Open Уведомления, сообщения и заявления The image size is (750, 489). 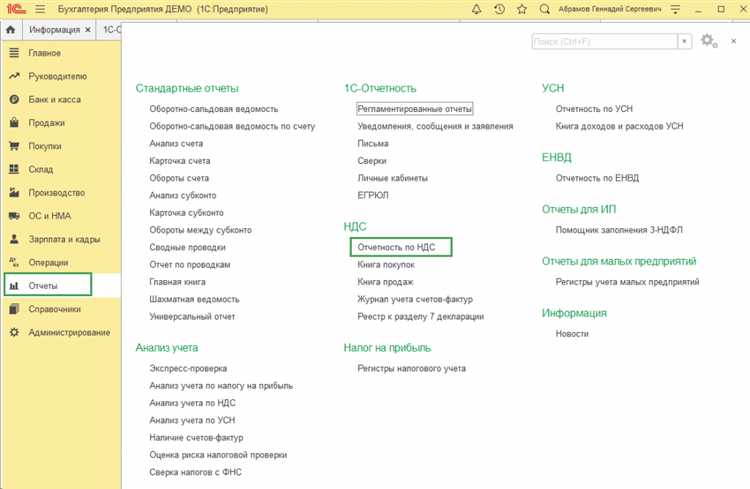435,126
